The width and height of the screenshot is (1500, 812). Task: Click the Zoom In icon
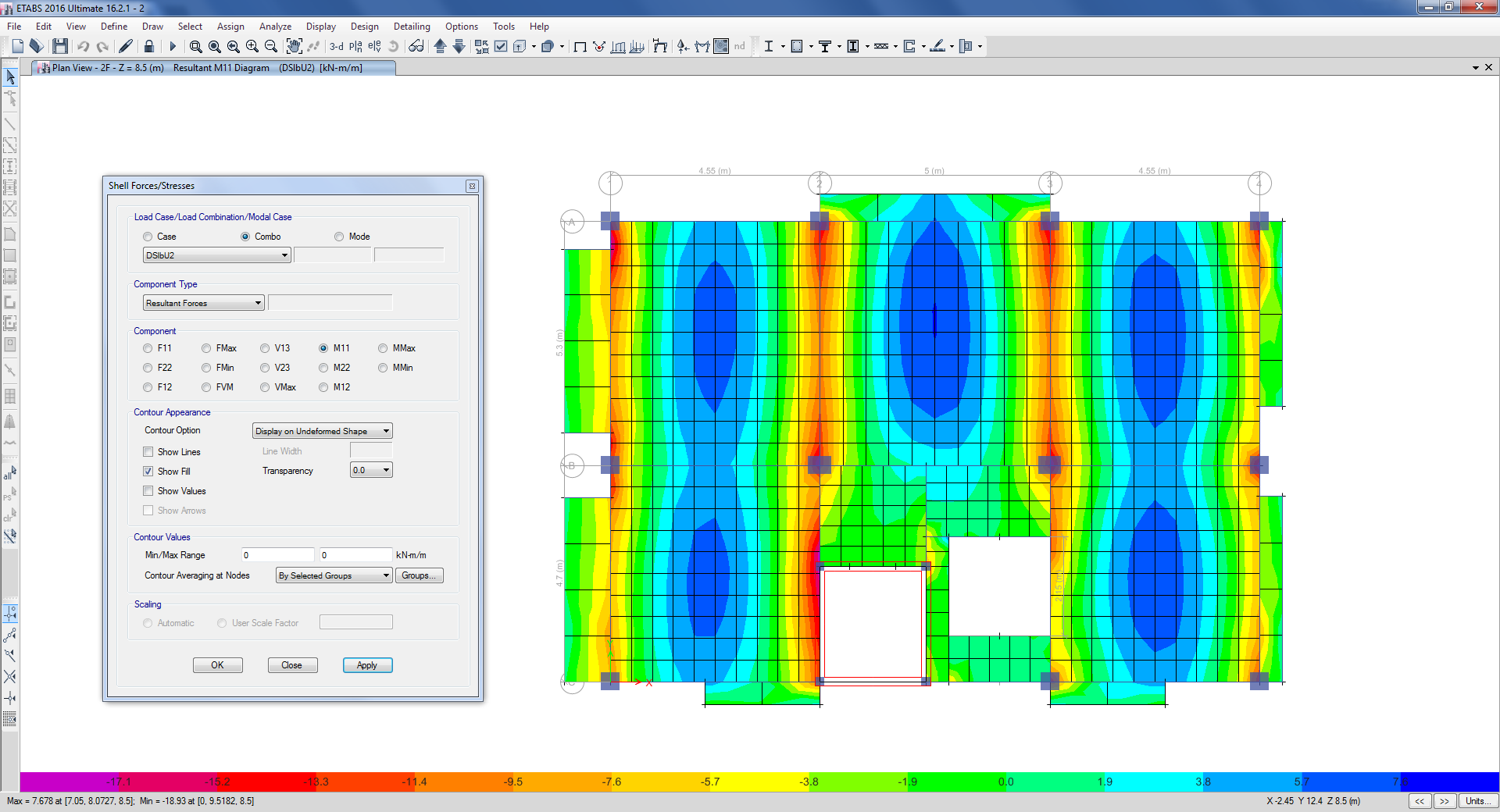(x=252, y=46)
